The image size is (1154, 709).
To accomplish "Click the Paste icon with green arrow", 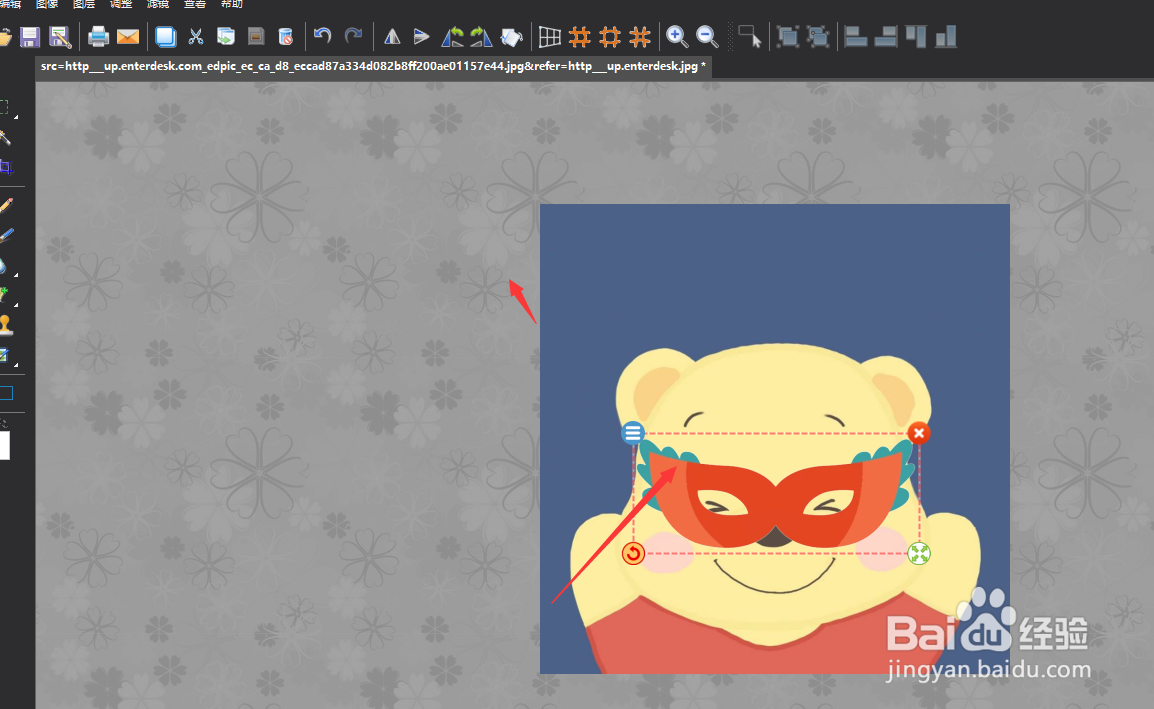I will tap(226, 36).
